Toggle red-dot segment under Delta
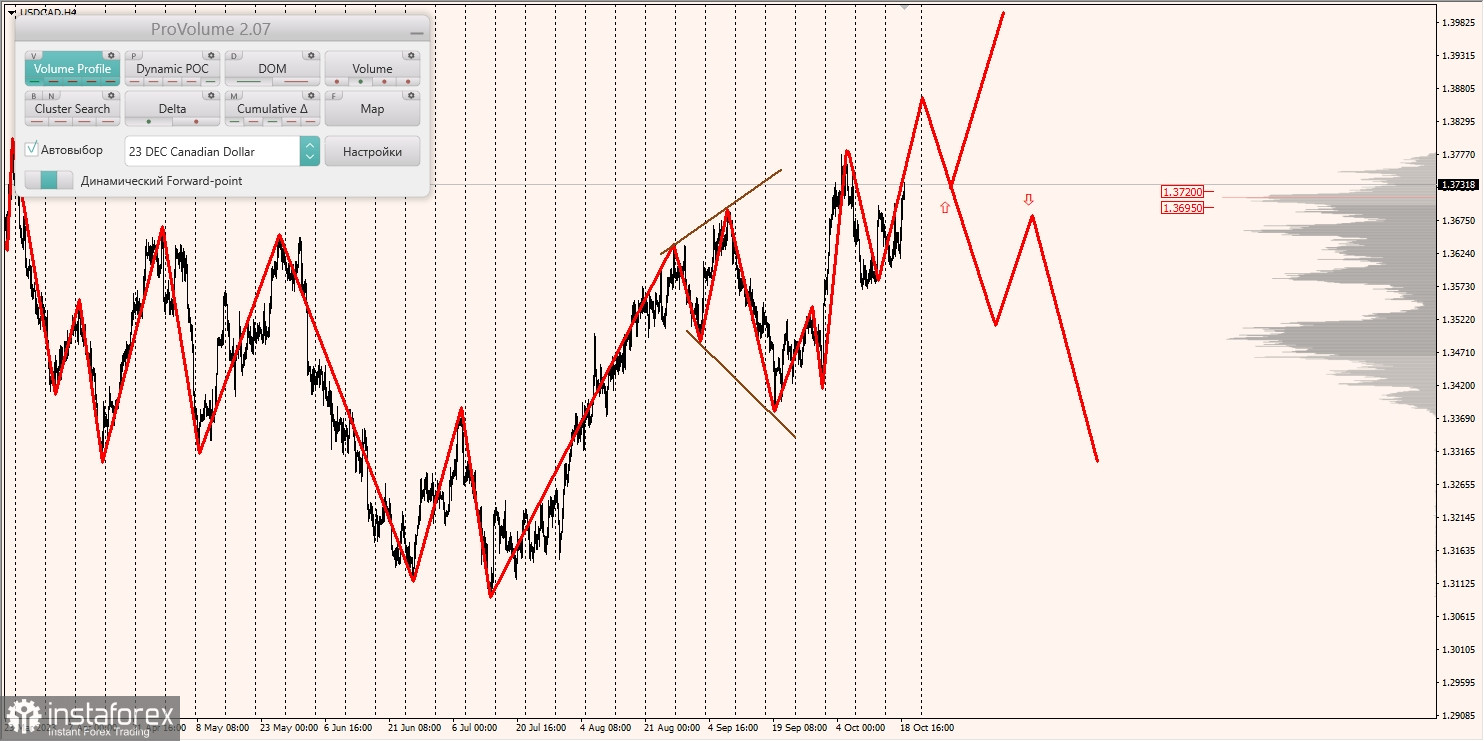 coord(196,121)
